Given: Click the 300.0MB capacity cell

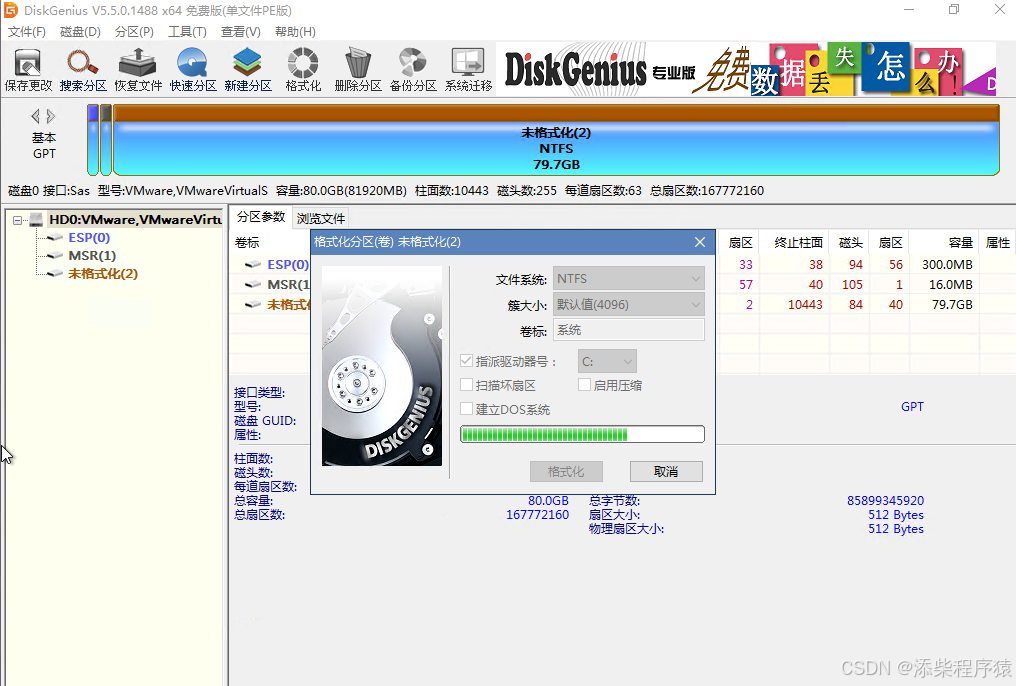Looking at the screenshot, I should (x=947, y=264).
